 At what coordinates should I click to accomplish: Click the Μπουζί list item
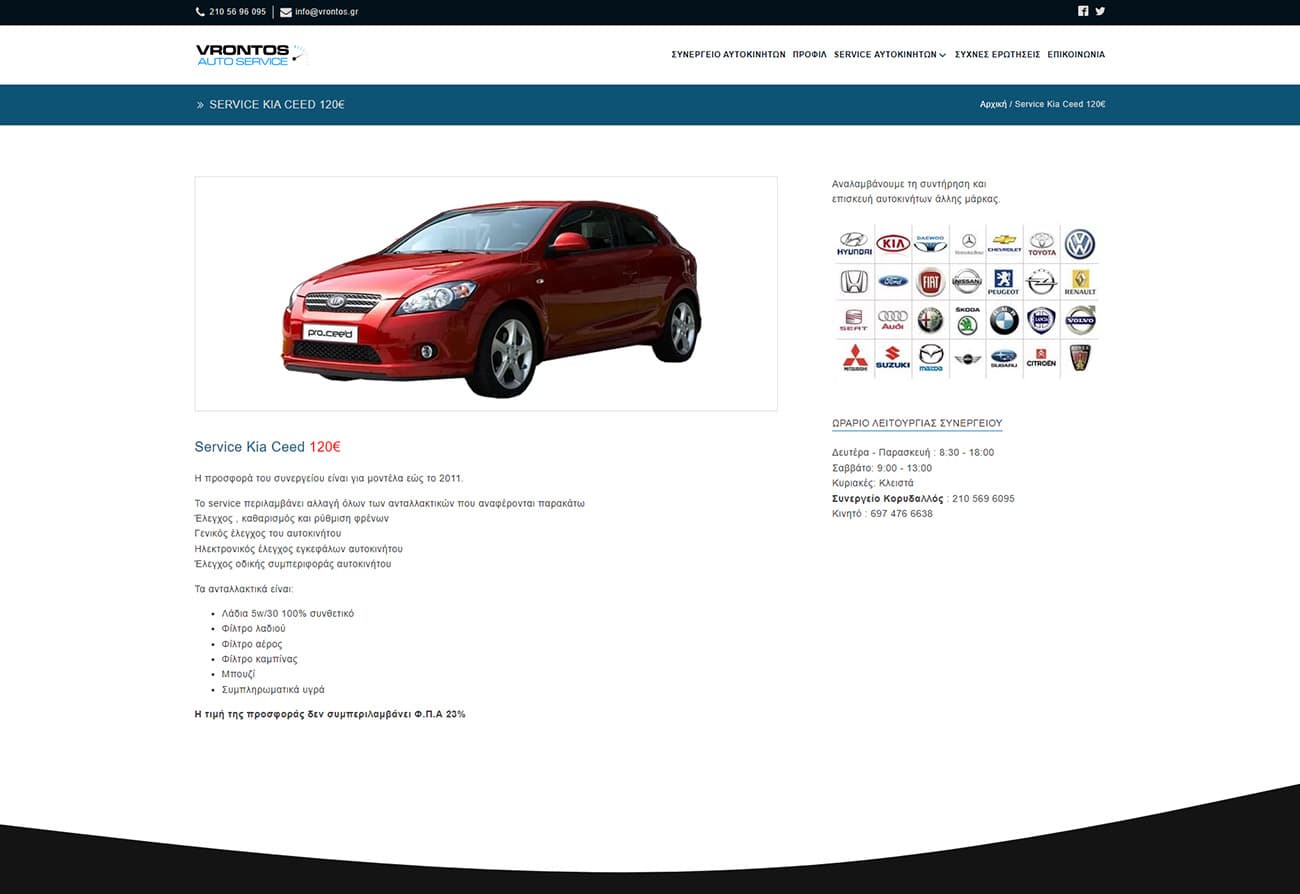[x=238, y=675]
